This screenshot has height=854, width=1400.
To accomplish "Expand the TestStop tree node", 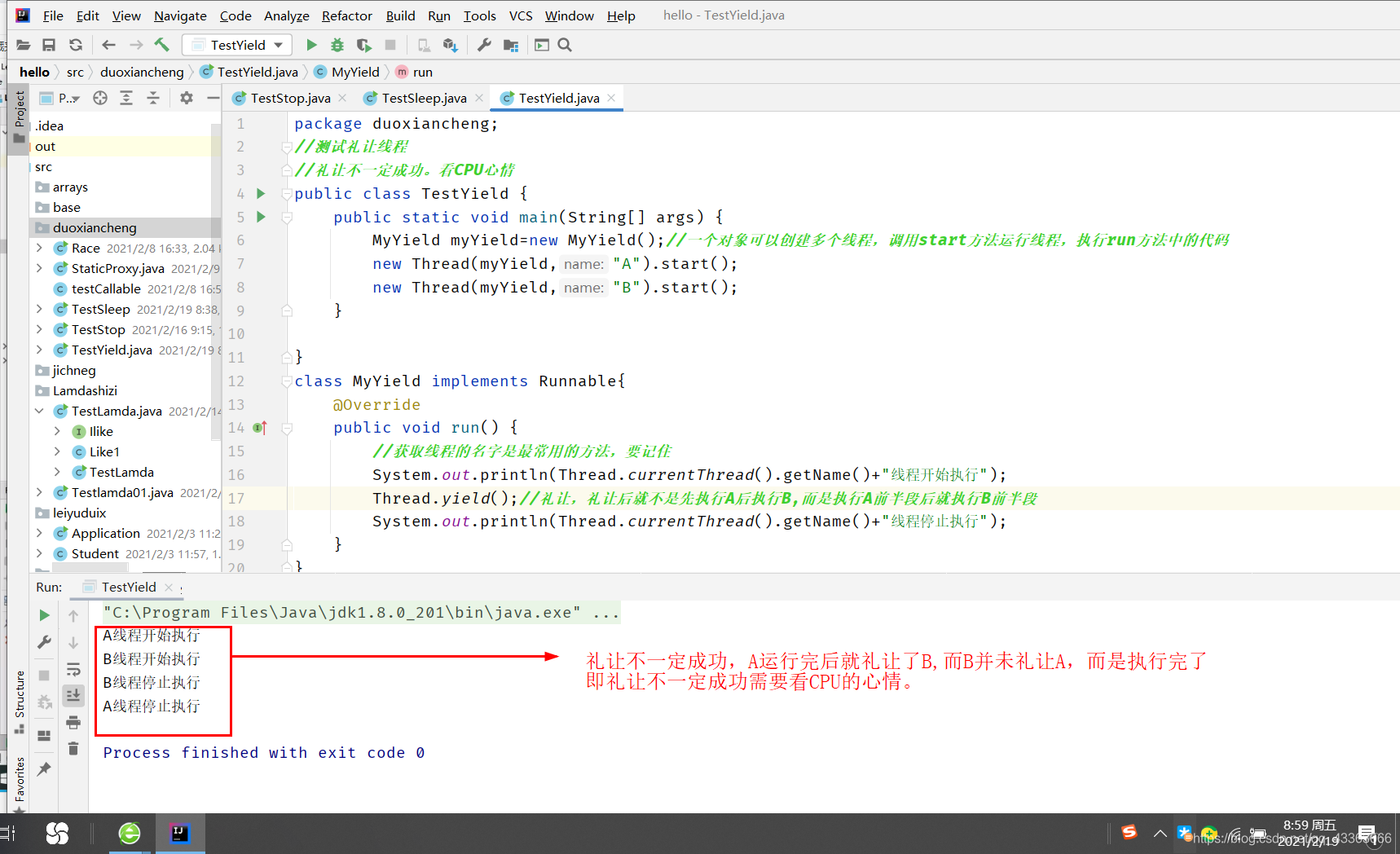I will coord(39,329).
